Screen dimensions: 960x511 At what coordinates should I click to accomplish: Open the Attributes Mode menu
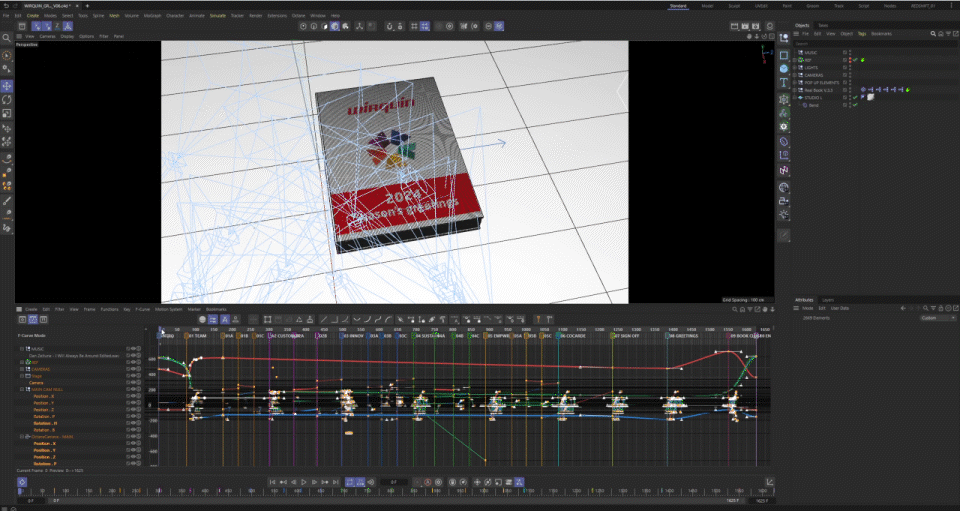(808, 308)
